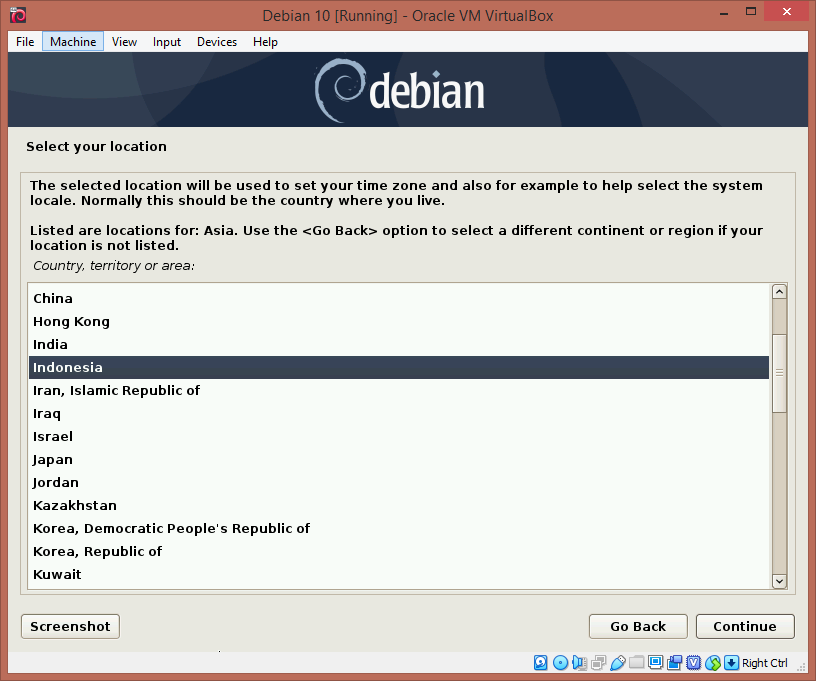Minimize the VirtualBox window

[x=724, y=12]
